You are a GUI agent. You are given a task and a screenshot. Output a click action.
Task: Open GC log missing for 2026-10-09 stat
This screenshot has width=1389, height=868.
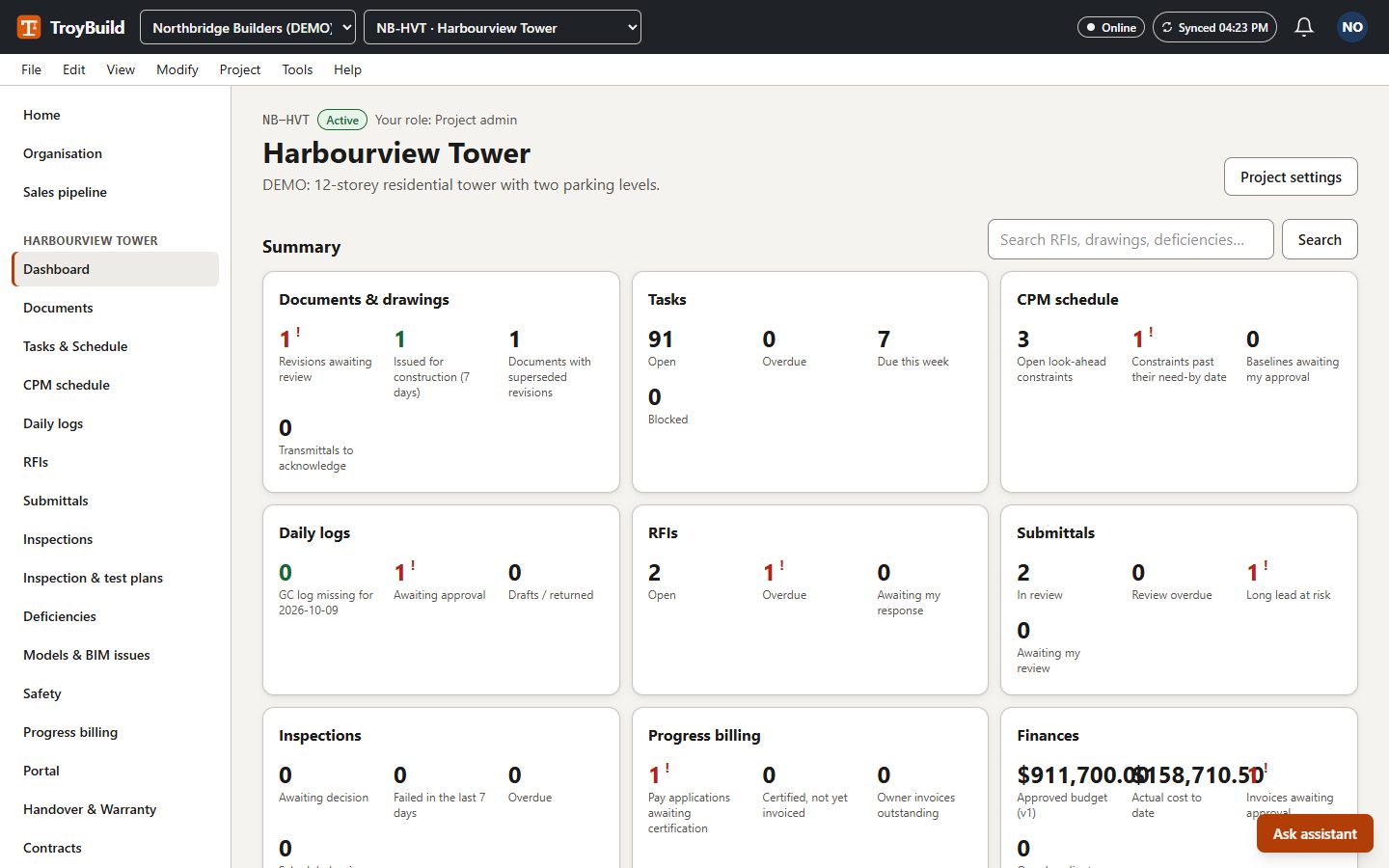(328, 588)
